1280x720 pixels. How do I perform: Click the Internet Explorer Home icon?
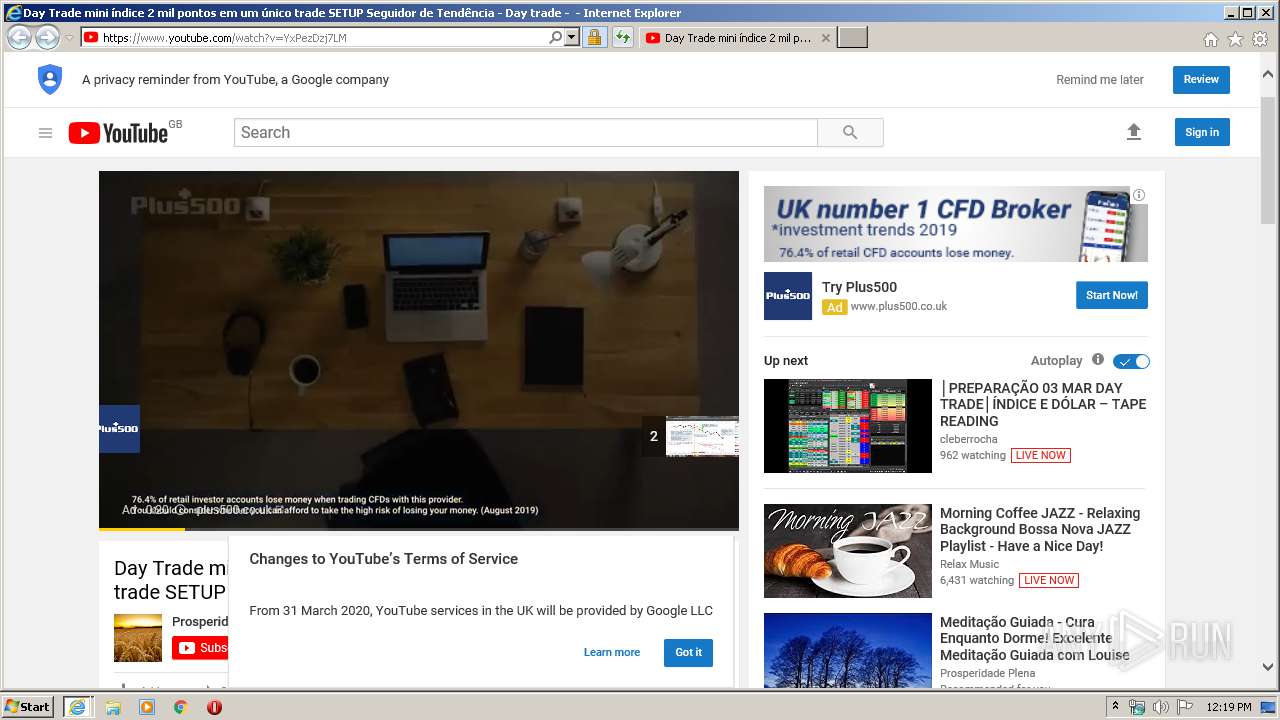coord(1211,39)
